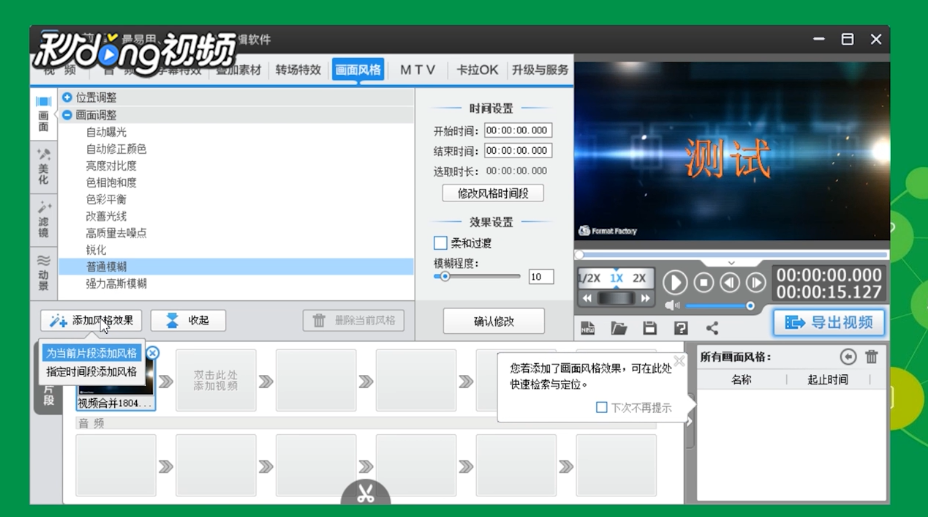Click 修改风格时间段 button
The width and height of the screenshot is (928, 517).
(493, 193)
